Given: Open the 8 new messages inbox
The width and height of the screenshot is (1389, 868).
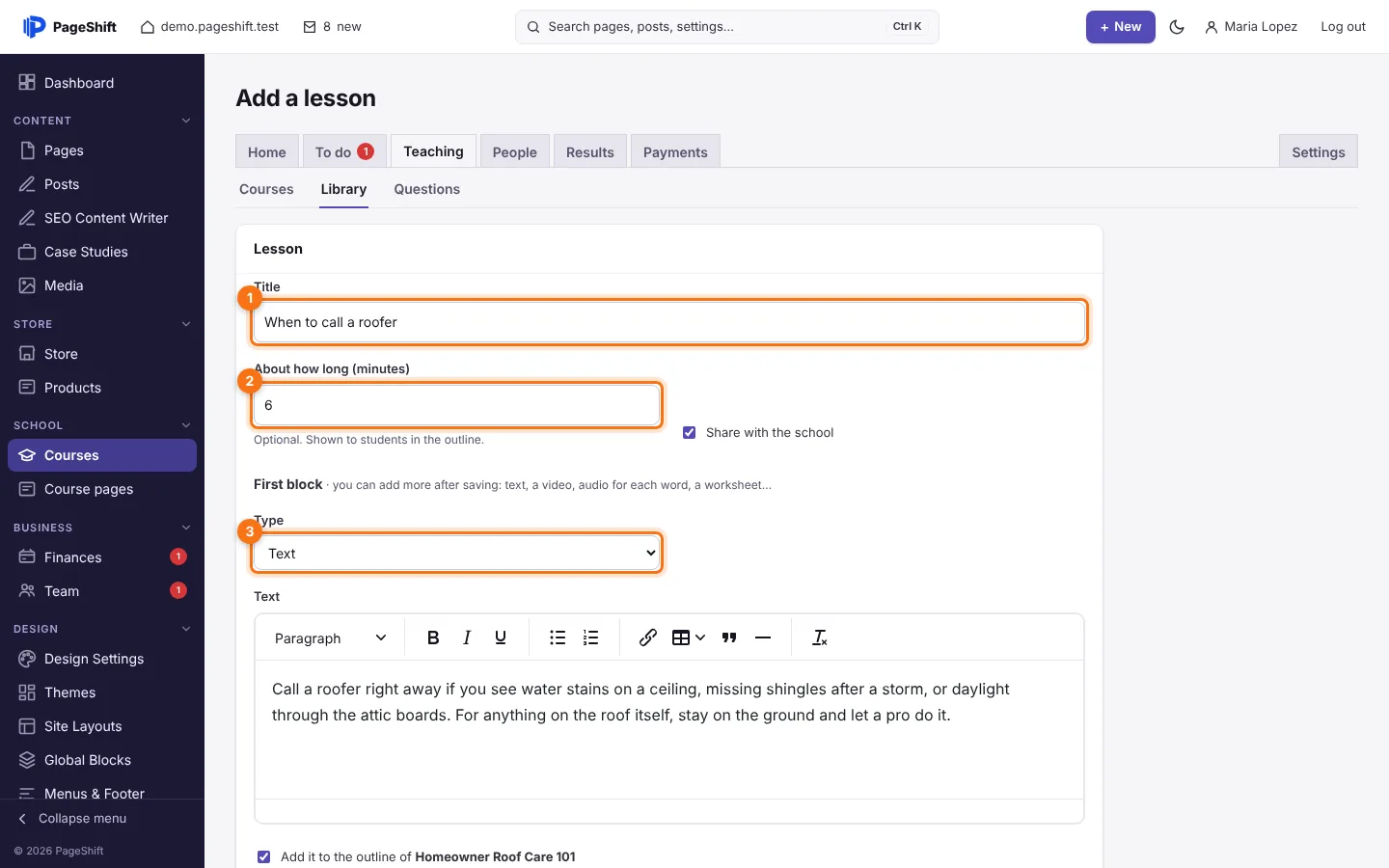Looking at the screenshot, I should [333, 27].
